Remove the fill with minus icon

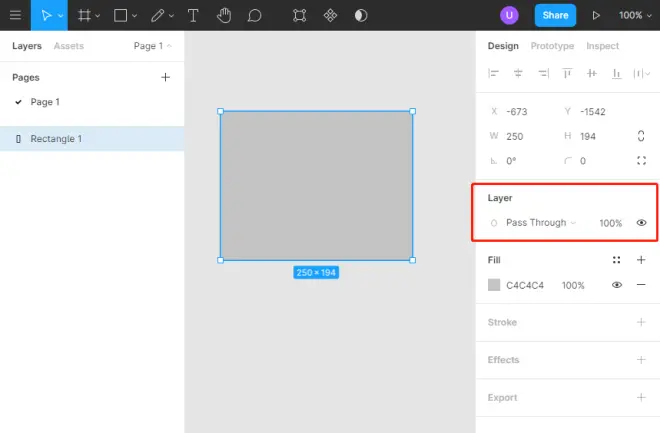point(641,285)
